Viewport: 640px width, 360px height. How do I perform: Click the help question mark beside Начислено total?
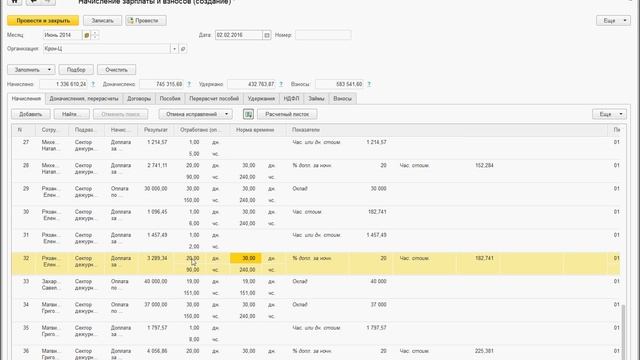coord(93,84)
